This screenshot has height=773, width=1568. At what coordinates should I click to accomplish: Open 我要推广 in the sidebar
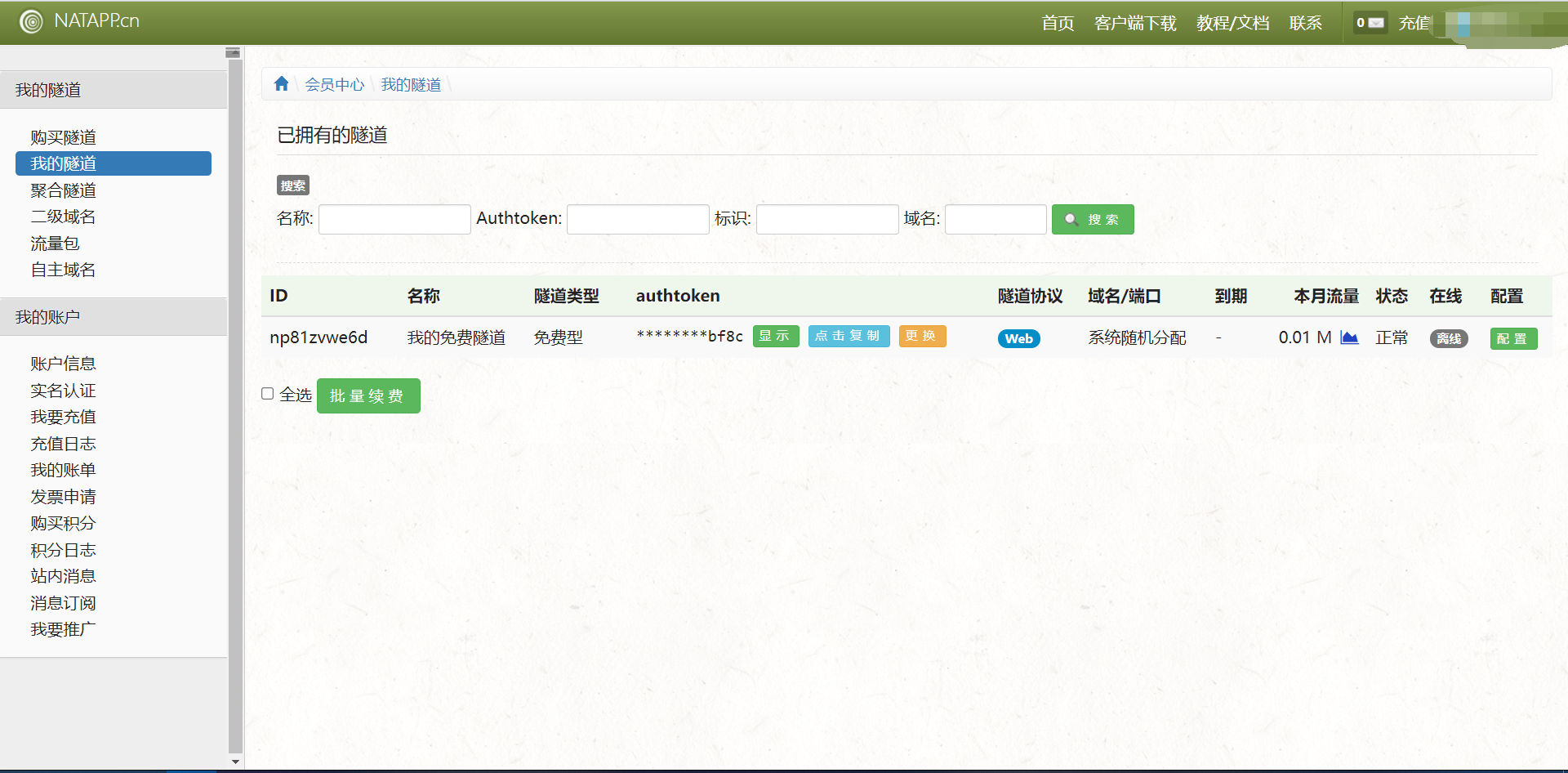pos(64,629)
